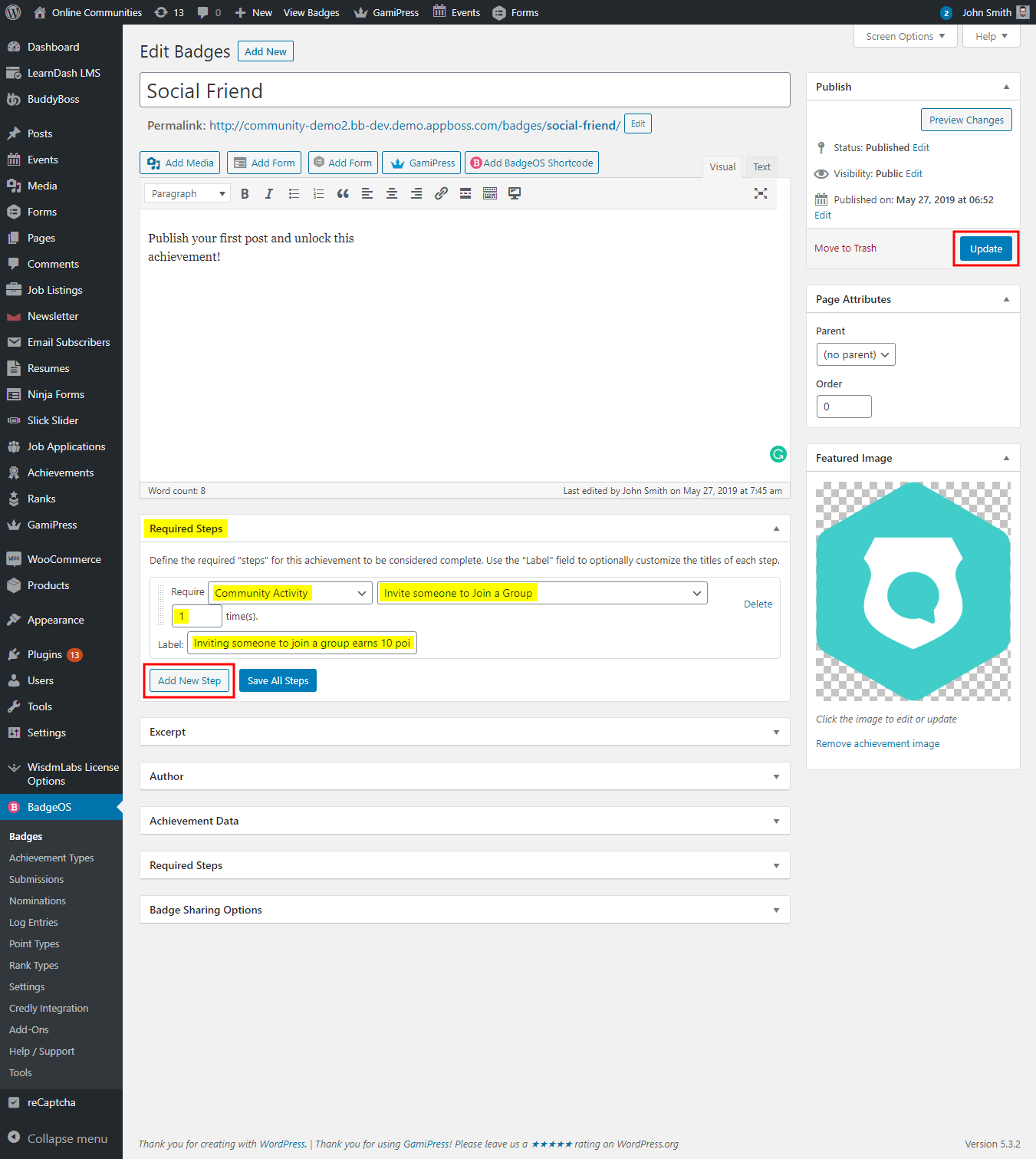Click Add New Step button
This screenshot has height=1159, width=1036.
[189, 680]
